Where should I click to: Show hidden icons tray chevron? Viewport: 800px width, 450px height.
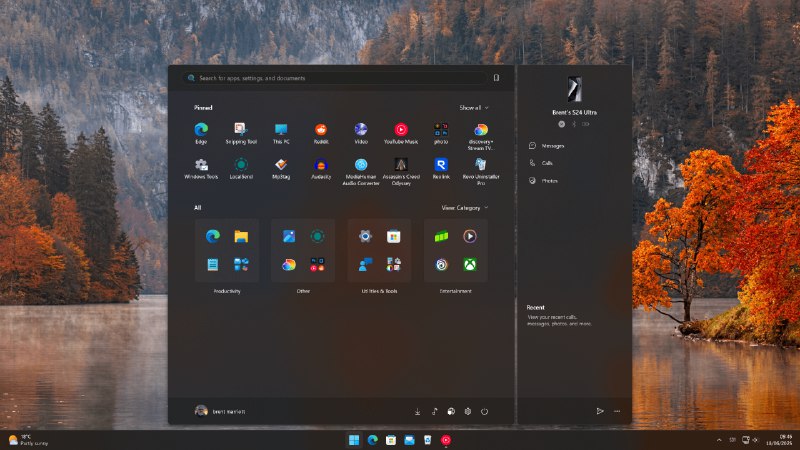[719, 440]
